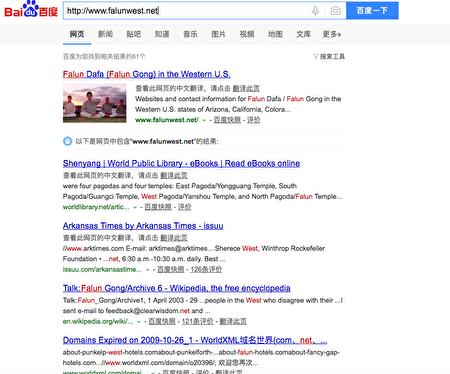
Task: Click 评价 for the falunwest result
Action: click(x=253, y=120)
